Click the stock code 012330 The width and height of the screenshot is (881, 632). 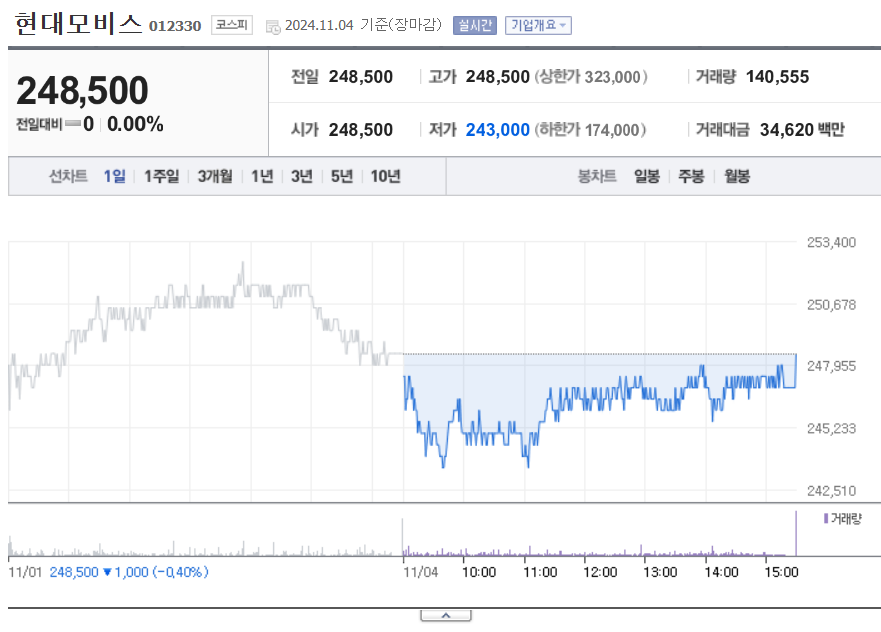tap(175, 26)
